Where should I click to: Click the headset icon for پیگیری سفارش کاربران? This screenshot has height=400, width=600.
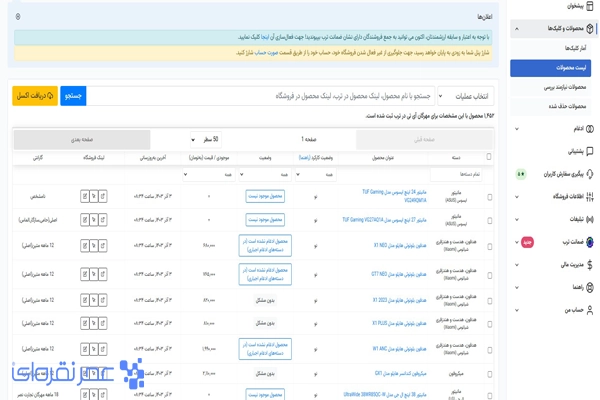click(590, 174)
